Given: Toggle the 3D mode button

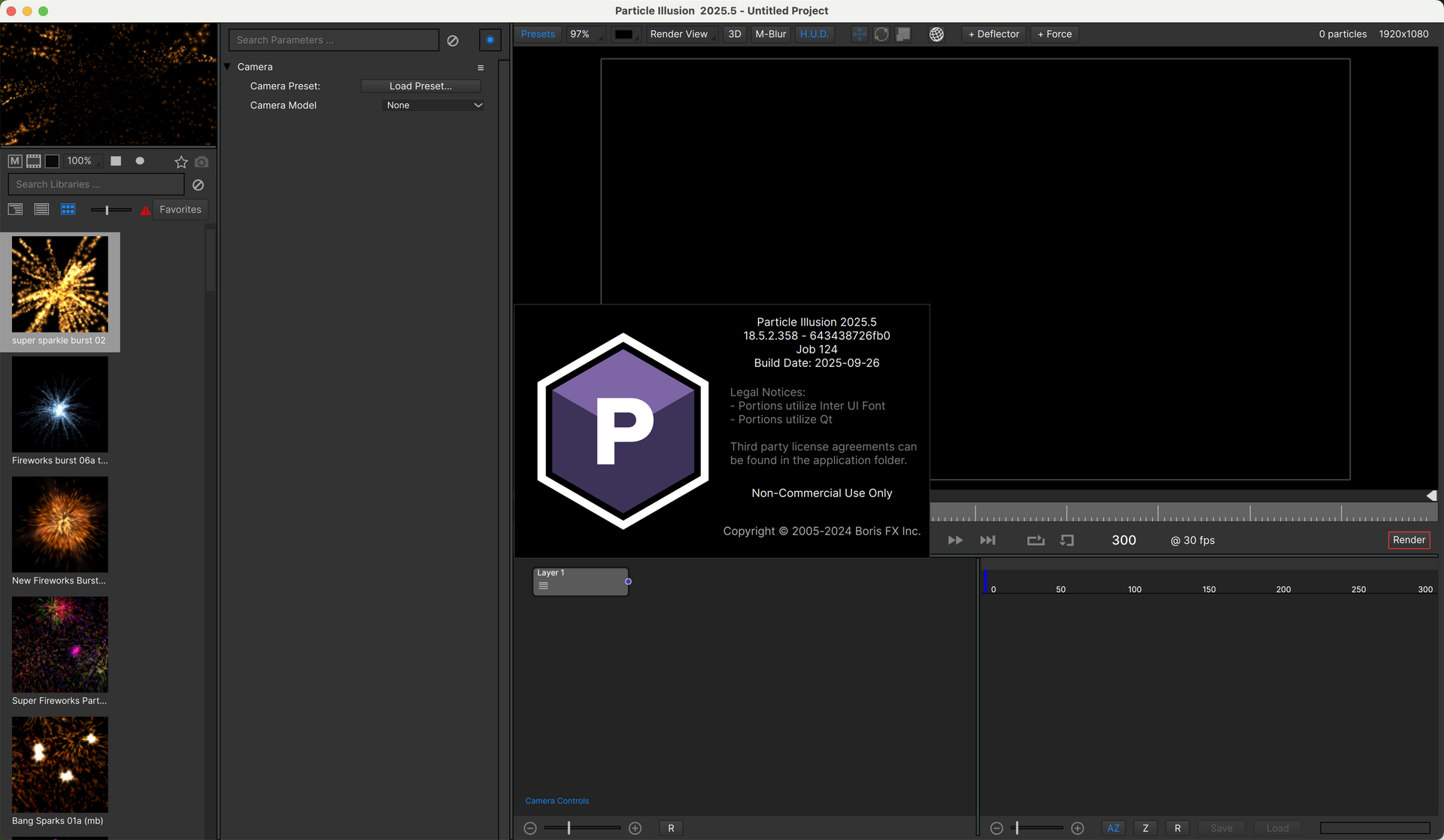Looking at the screenshot, I should (x=734, y=35).
